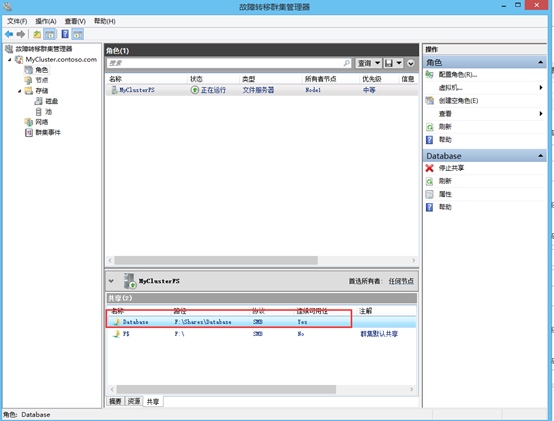Open the File (F) menu
The height and width of the screenshot is (421, 554).
click(x=17, y=21)
